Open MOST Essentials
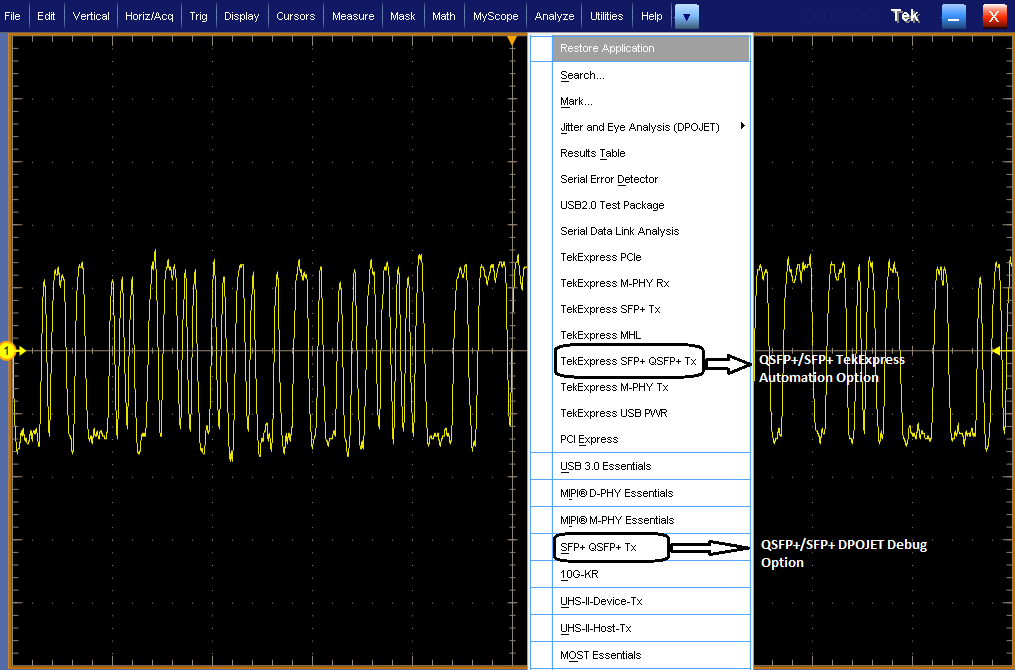Viewport: 1015px width, 670px height. pyautogui.click(x=600, y=655)
